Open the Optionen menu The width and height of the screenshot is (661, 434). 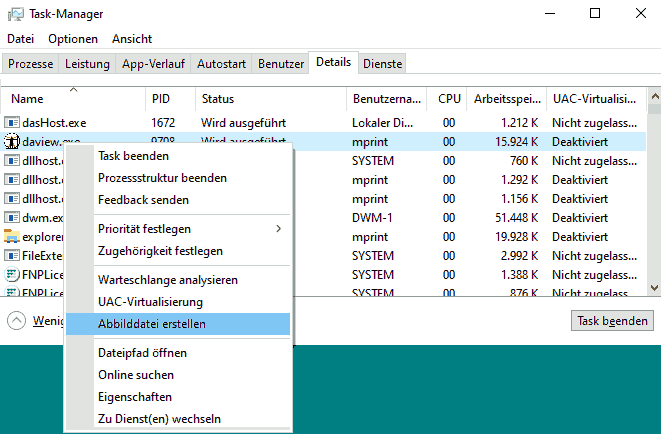pos(73,39)
